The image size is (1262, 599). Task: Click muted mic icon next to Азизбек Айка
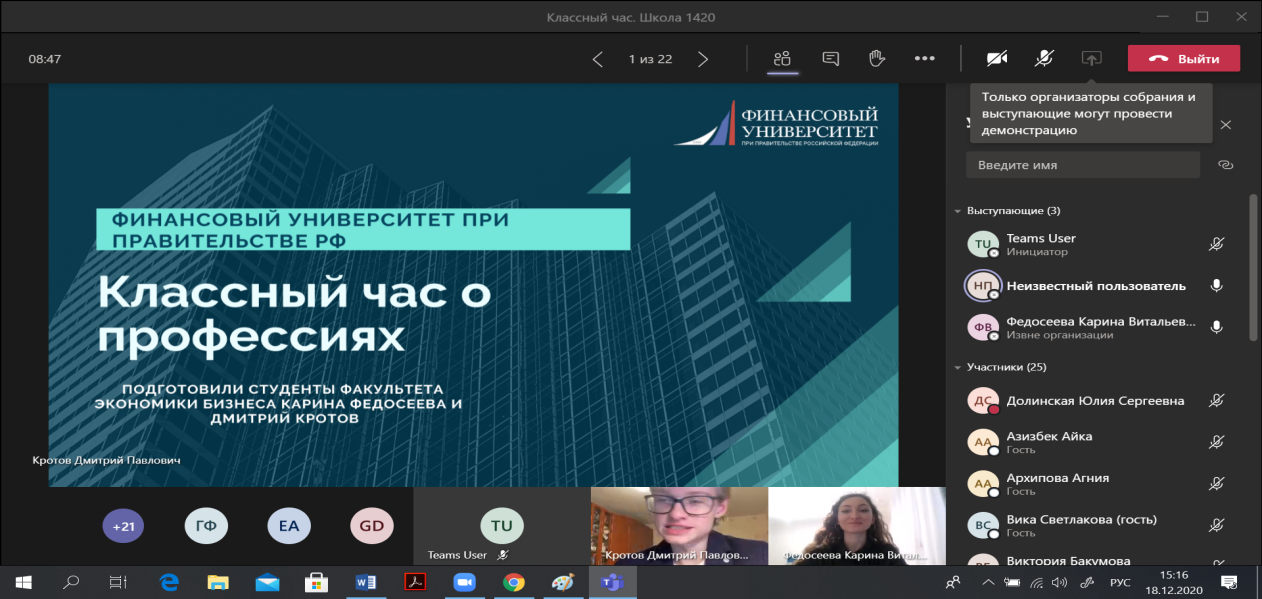(x=1217, y=442)
